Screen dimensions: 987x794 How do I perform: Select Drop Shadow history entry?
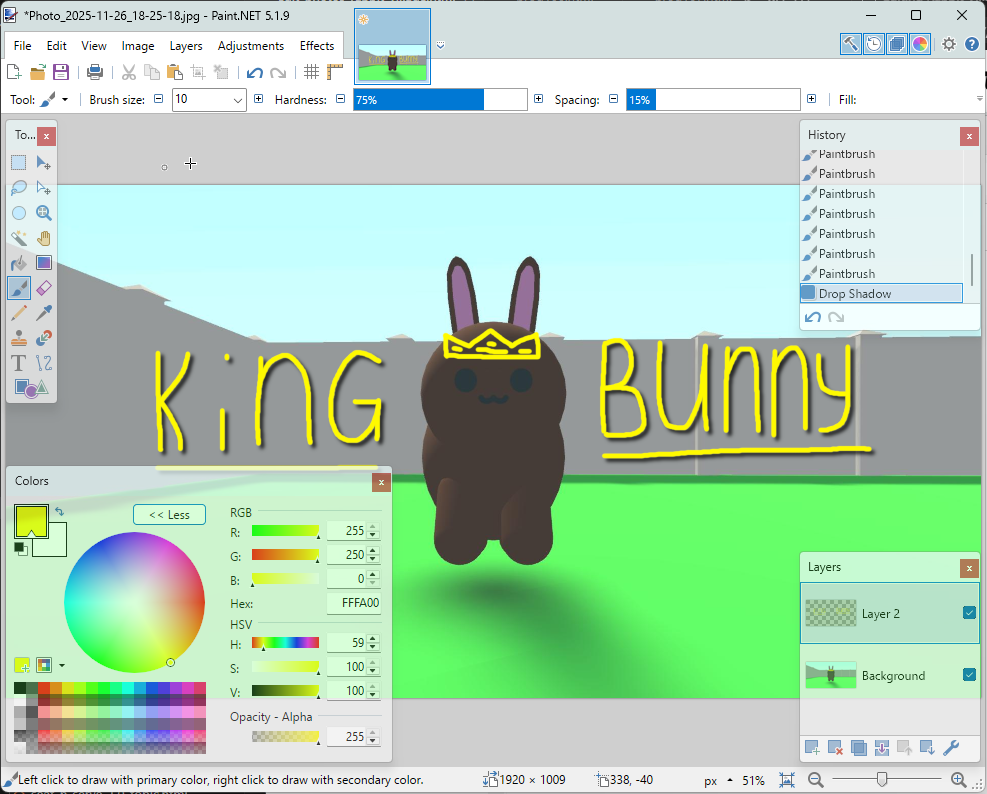[880, 293]
